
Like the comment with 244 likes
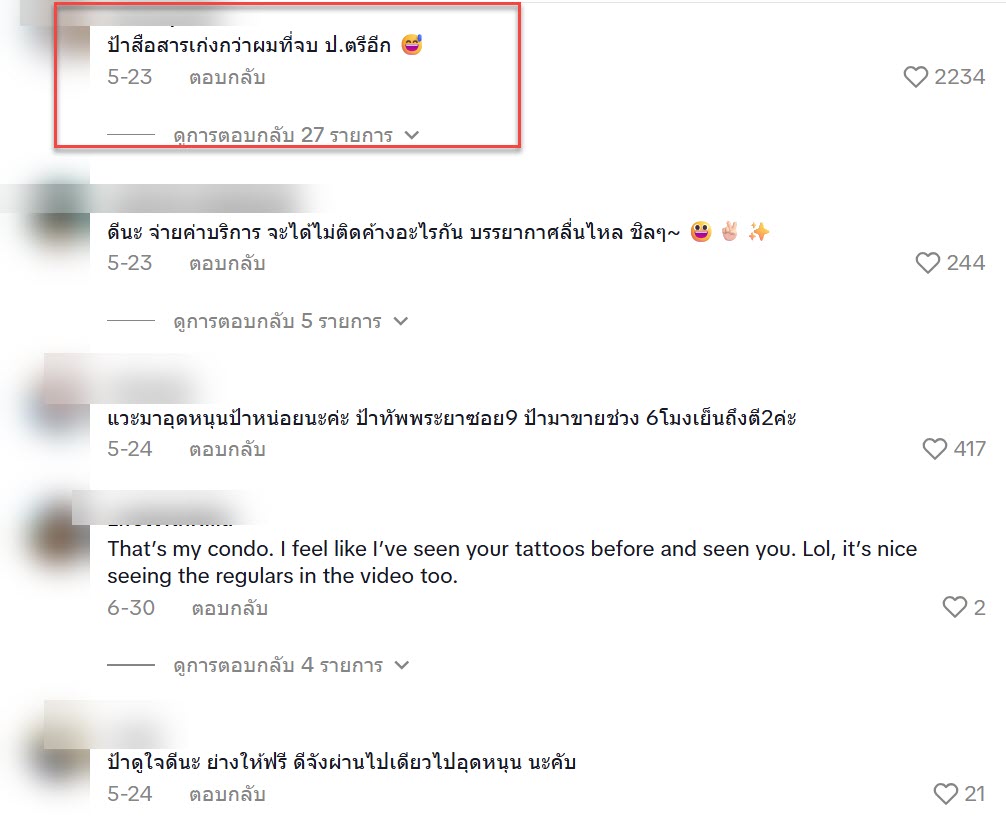coord(927,263)
